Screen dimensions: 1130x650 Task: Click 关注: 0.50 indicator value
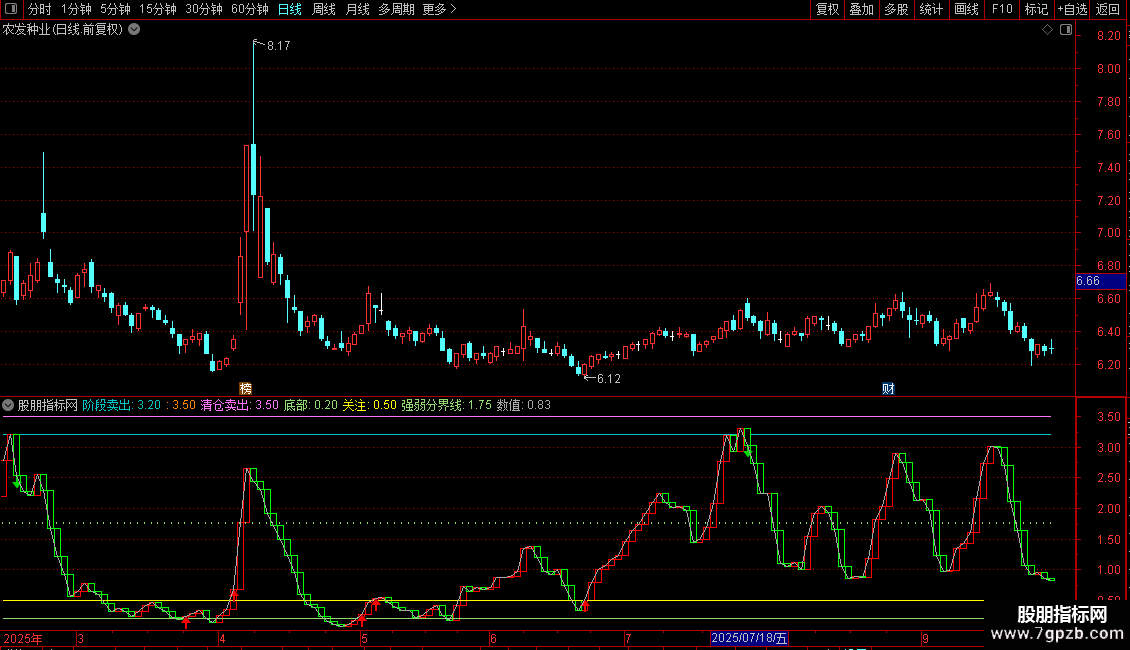click(369, 405)
